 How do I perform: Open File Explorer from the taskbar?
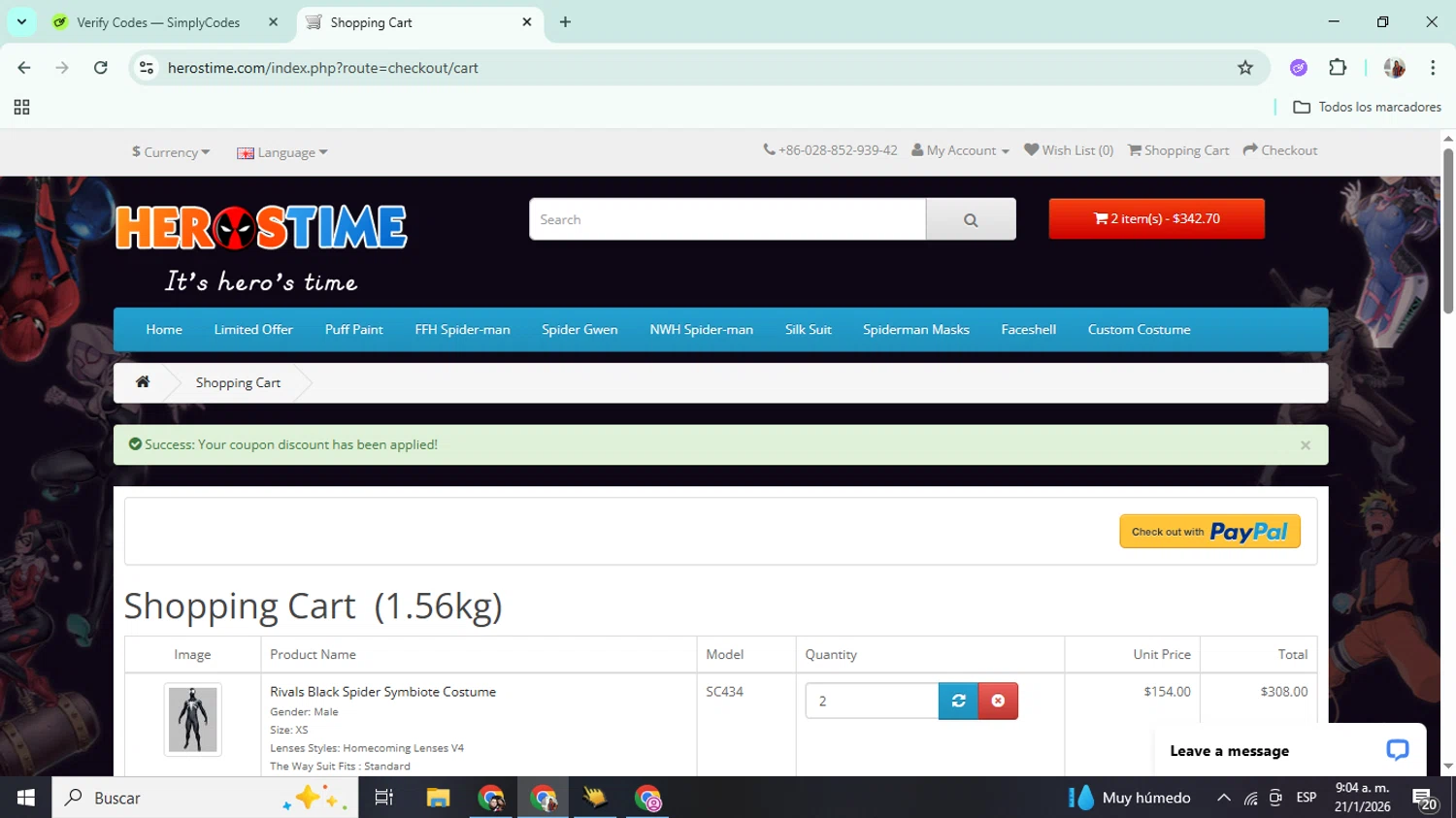pyautogui.click(x=438, y=798)
